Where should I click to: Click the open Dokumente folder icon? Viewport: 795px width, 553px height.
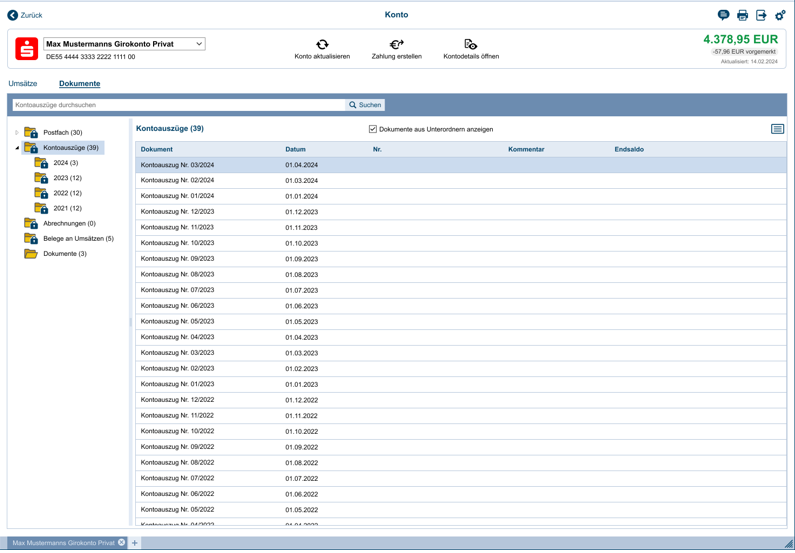pos(31,254)
